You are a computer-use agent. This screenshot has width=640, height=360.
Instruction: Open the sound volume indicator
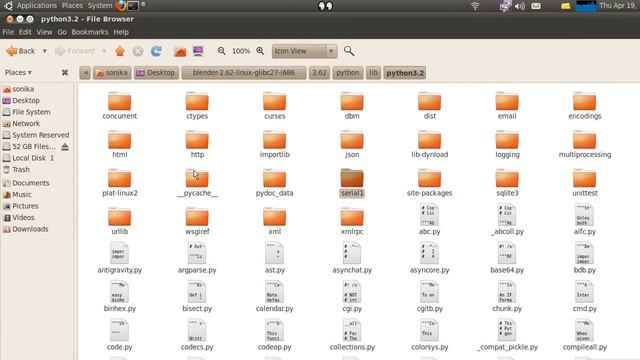pyautogui.click(x=520, y=6)
